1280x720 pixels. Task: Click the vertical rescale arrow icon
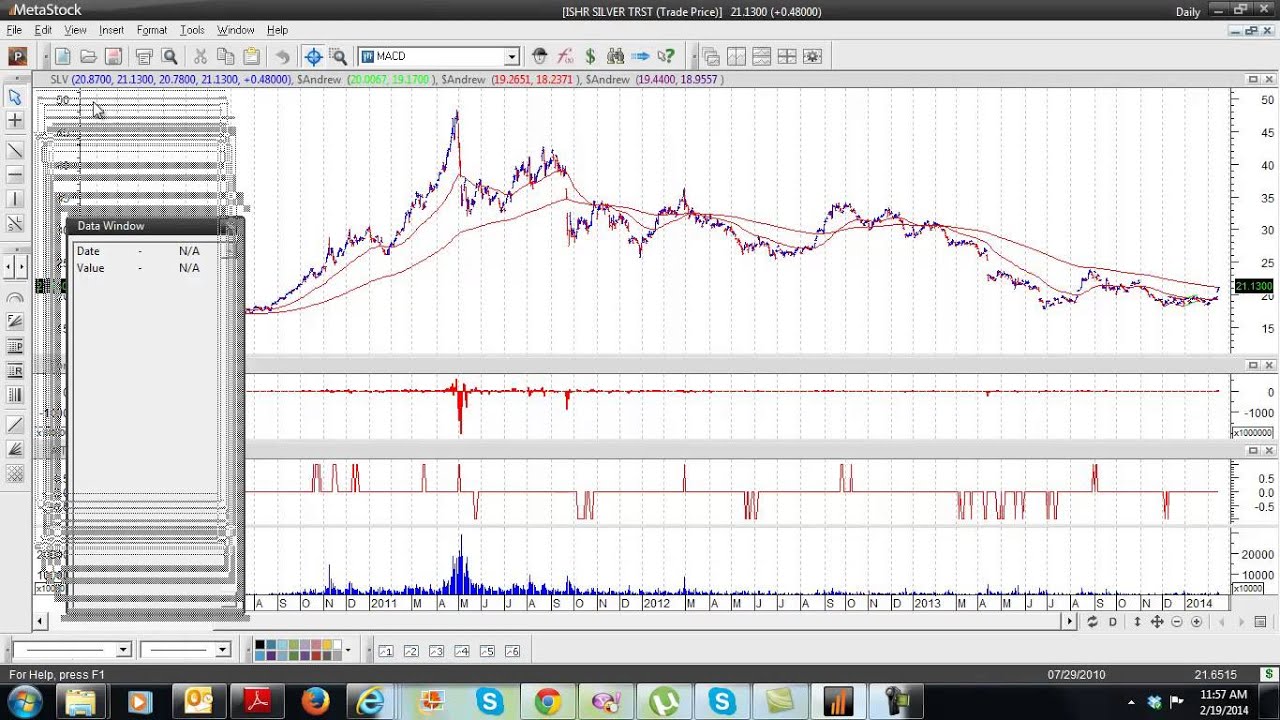(1137, 622)
